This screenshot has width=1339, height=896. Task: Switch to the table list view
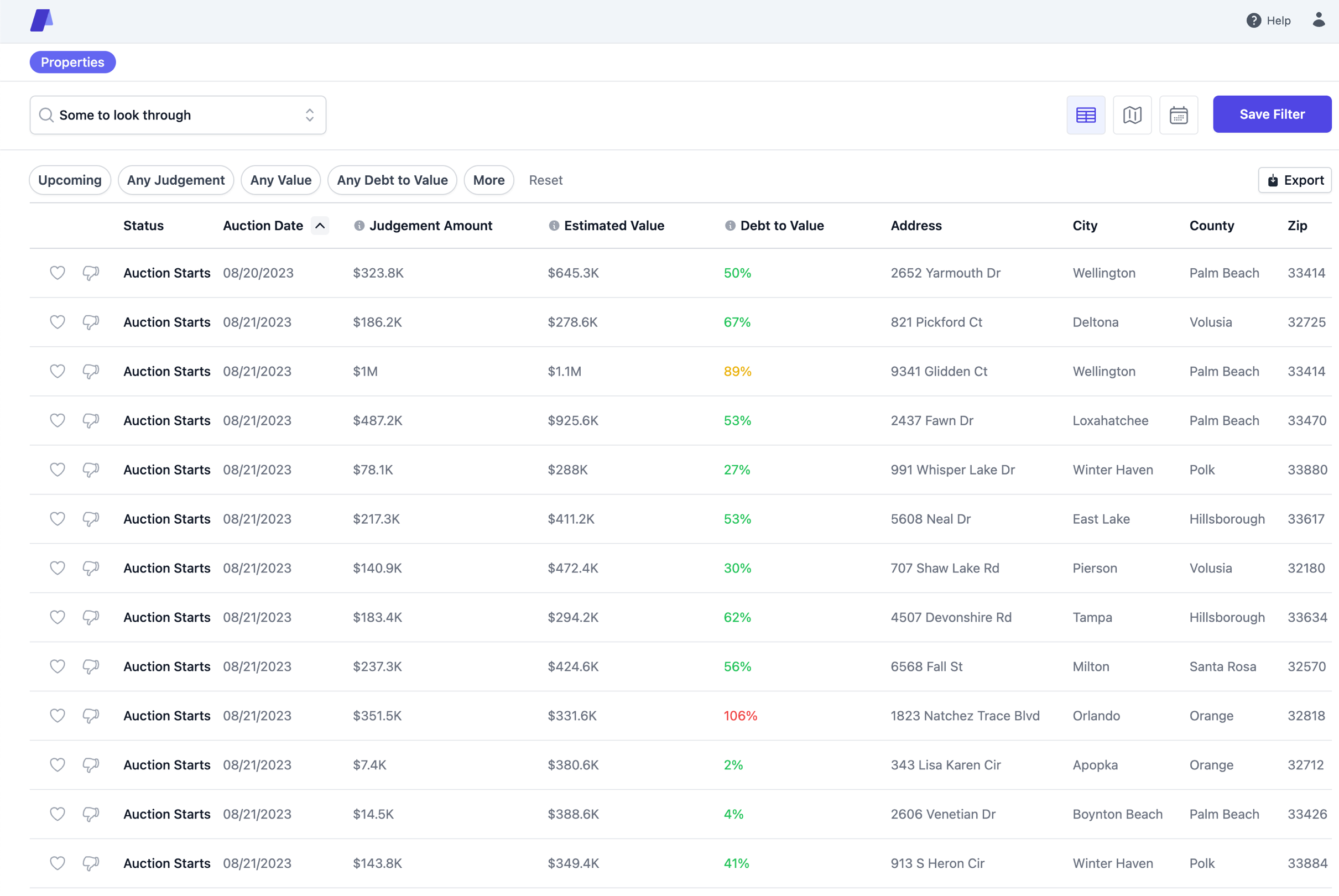coord(1085,115)
